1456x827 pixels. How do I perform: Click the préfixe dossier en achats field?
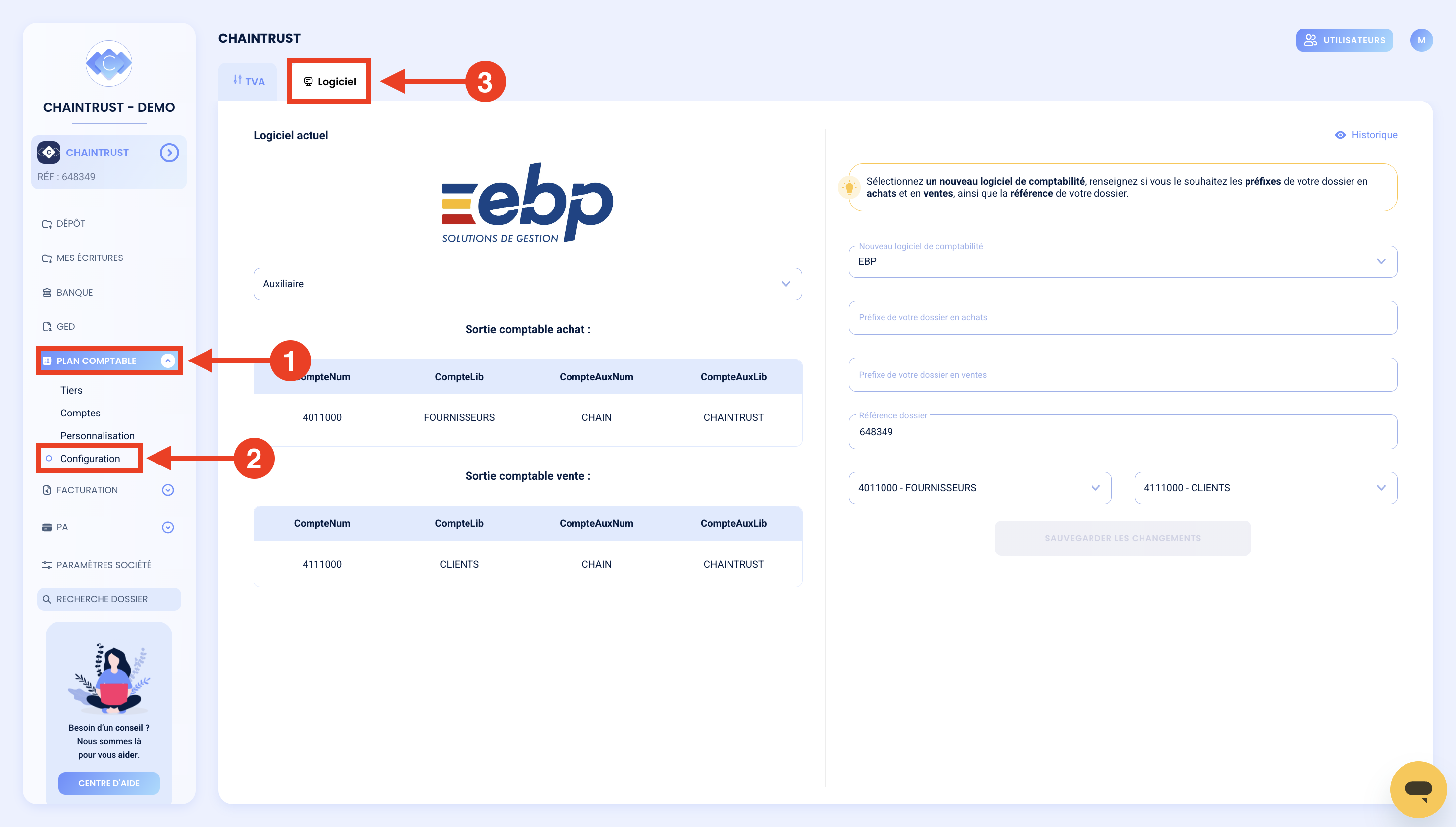(x=1123, y=317)
